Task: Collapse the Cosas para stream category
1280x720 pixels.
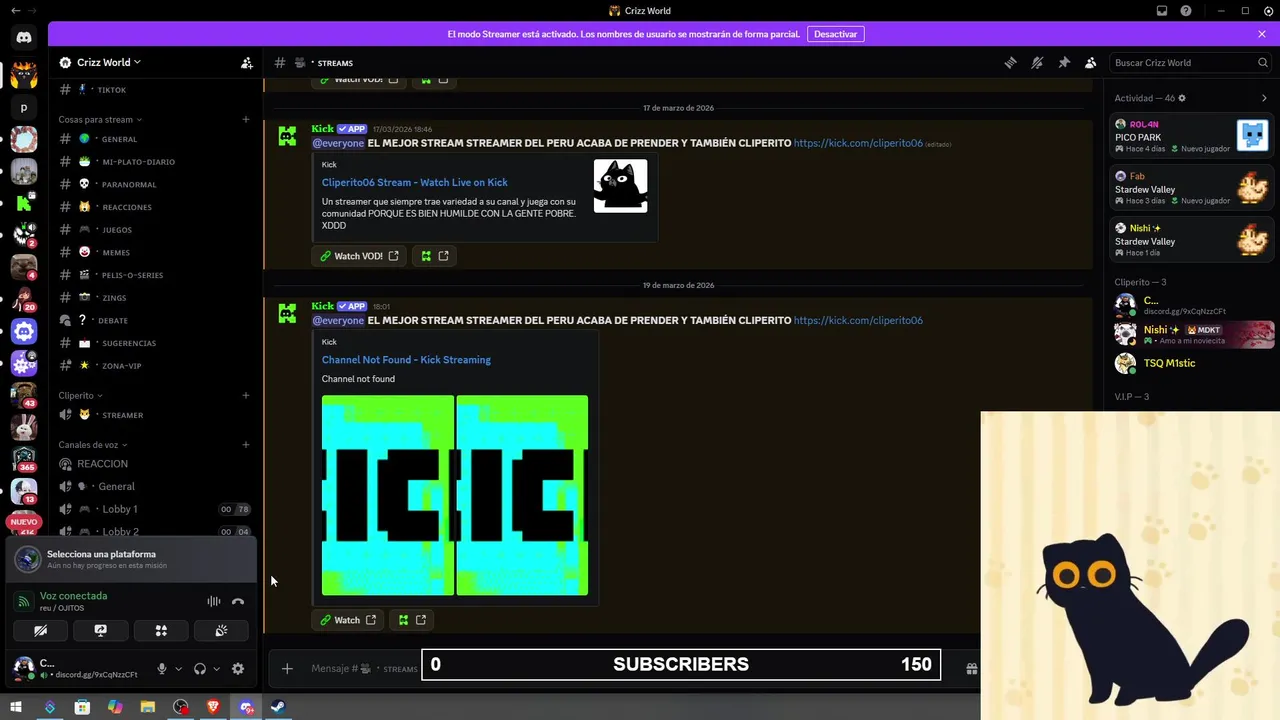Action: (x=100, y=119)
